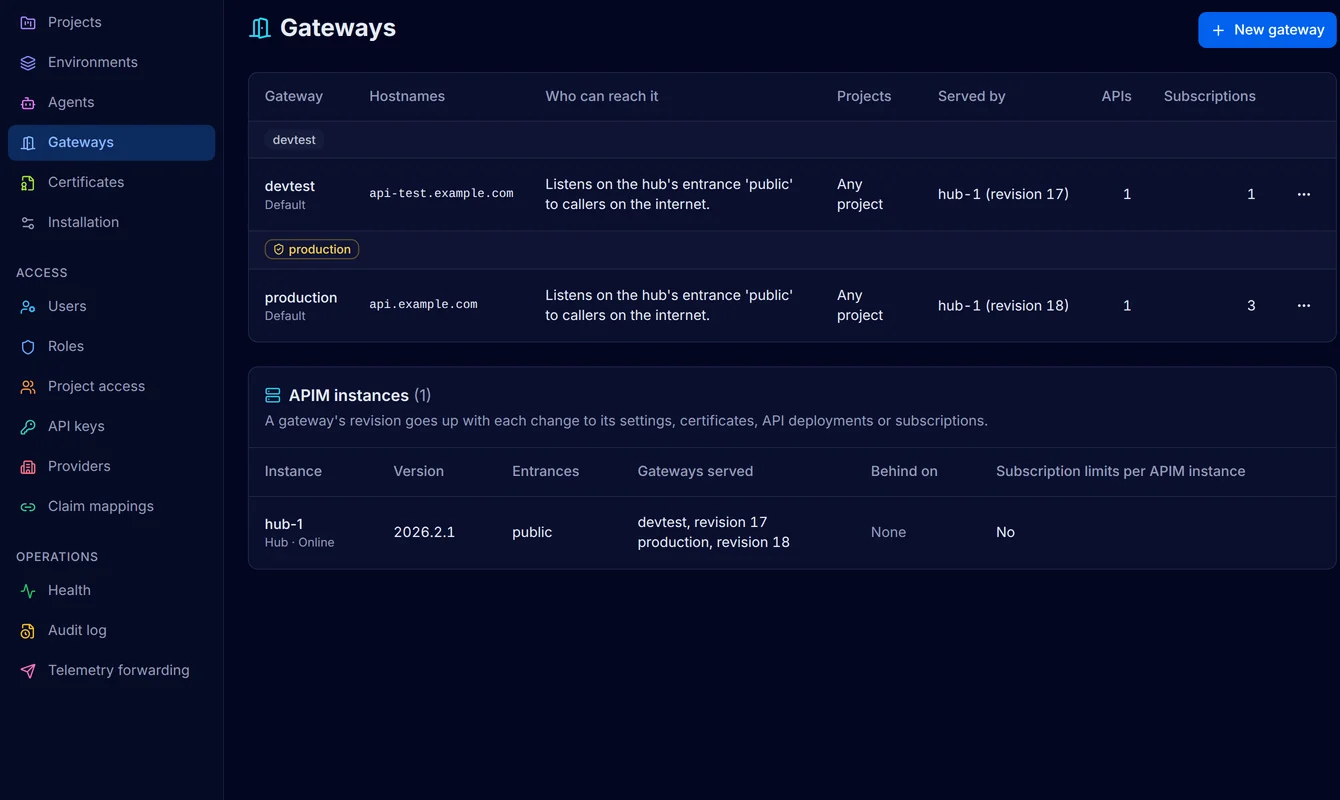Click the Environments layers icon
The width and height of the screenshot is (1340, 800).
[28, 62]
